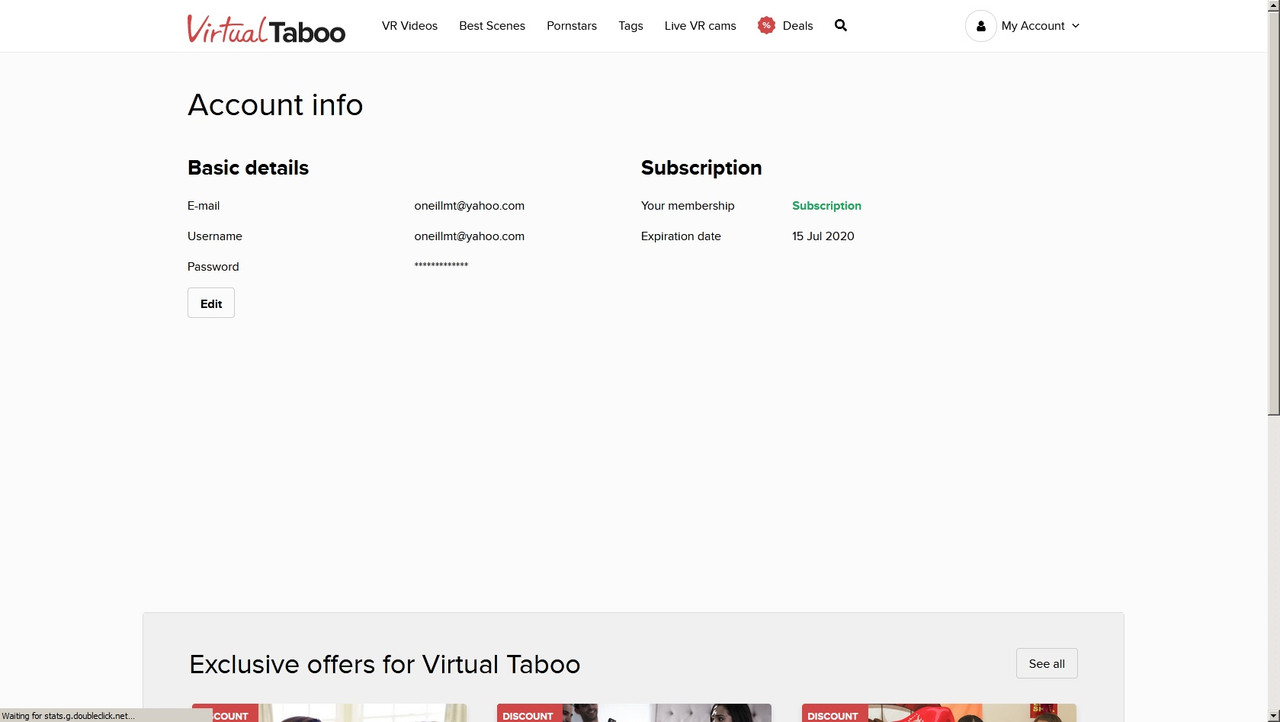Open the VR Videos menu item
1280x722 pixels.
(410, 26)
